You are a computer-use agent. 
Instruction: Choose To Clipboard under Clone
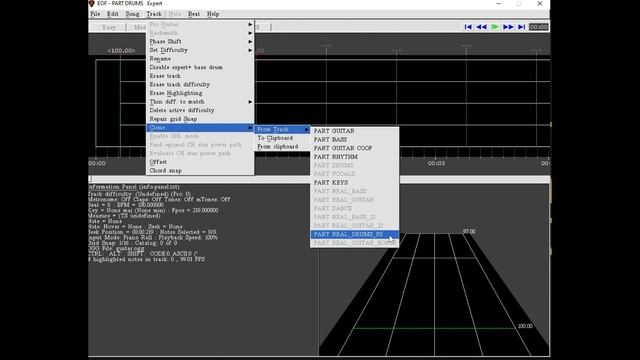pyautogui.click(x=282, y=138)
